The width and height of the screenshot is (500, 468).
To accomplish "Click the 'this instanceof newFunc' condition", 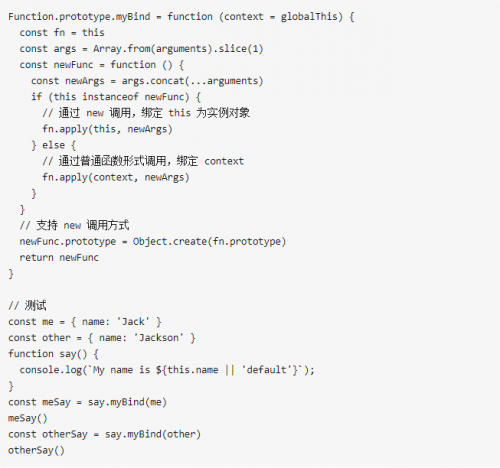I will click(x=118, y=97).
